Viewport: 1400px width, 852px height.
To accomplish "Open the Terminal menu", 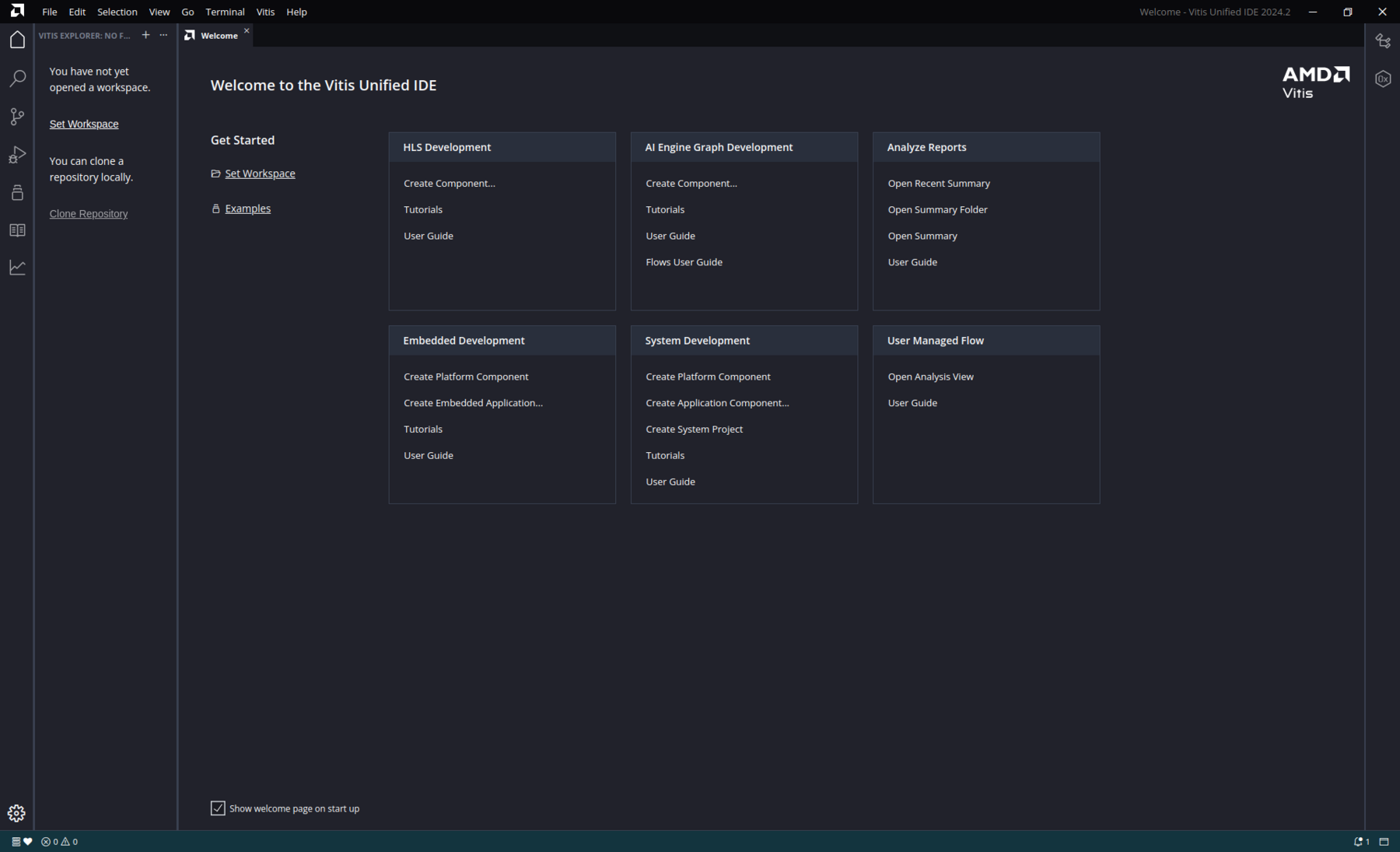I will (225, 12).
